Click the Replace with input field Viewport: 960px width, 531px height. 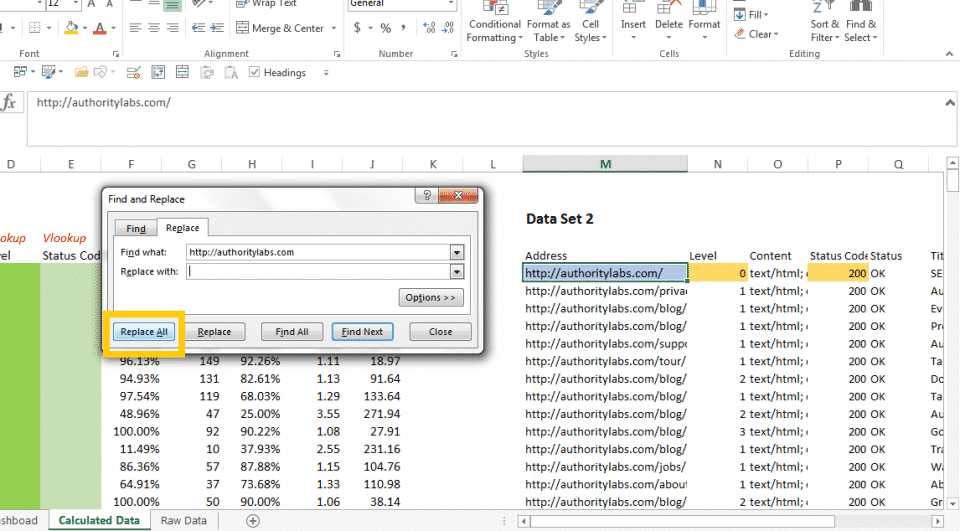(x=318, y=271)
